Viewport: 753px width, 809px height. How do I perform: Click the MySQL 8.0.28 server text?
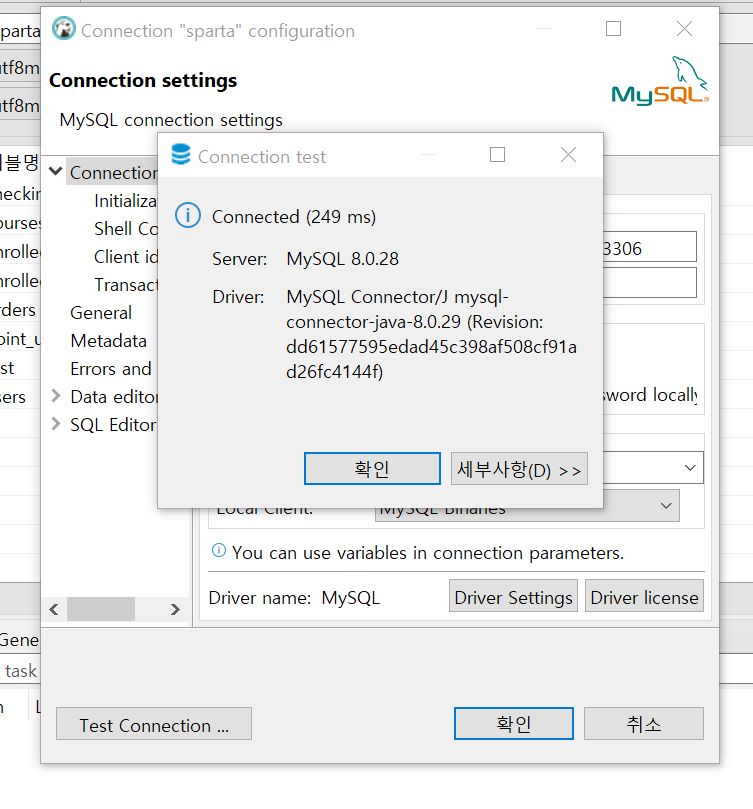343,258
